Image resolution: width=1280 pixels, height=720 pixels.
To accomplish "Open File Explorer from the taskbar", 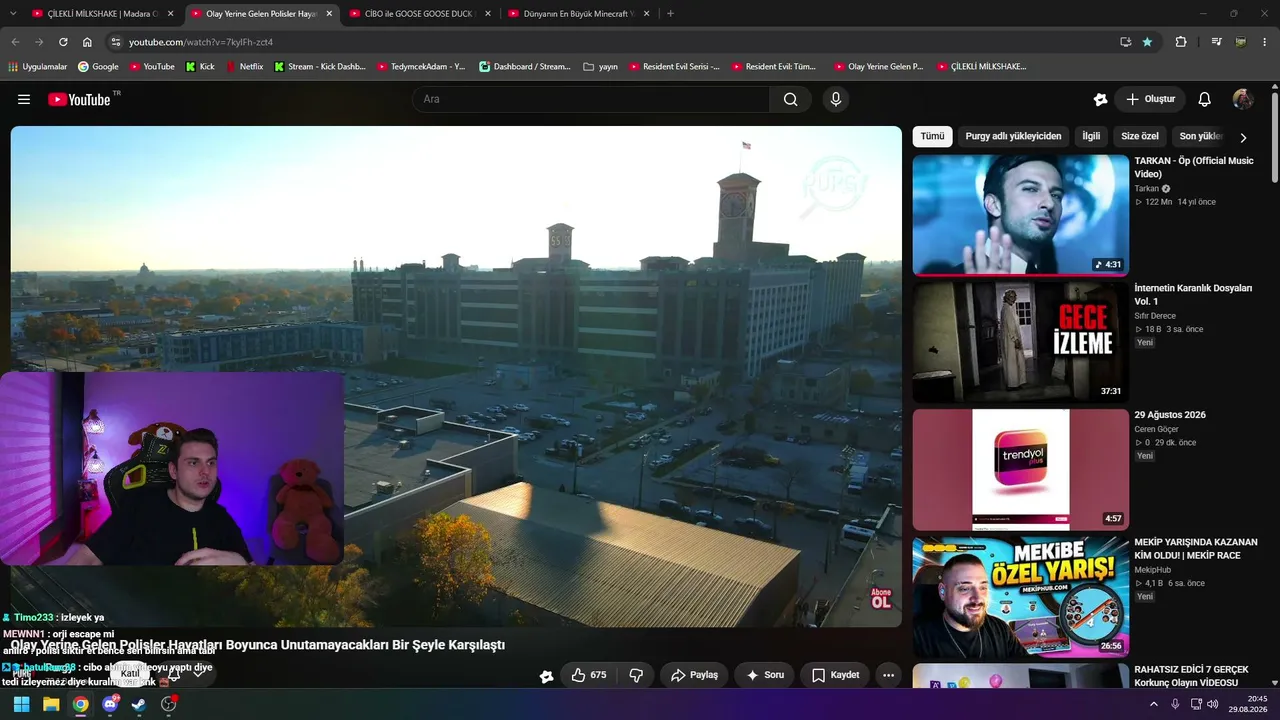I will point(51,704).
